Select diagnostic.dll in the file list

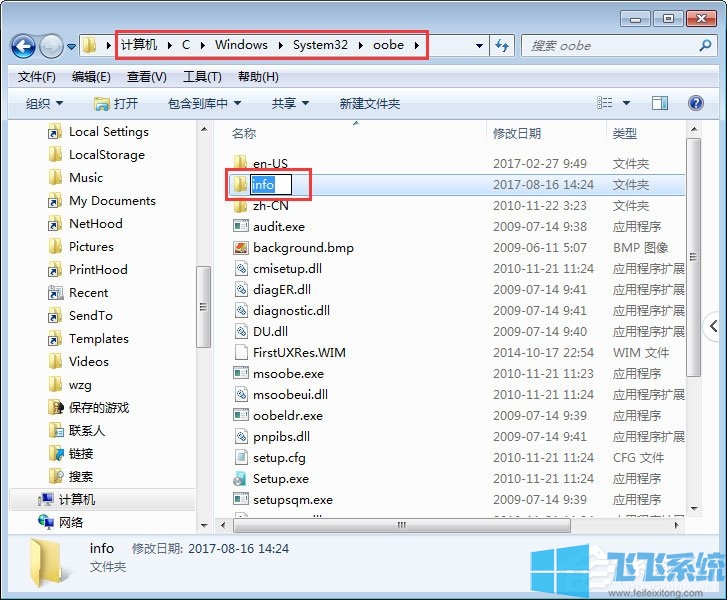292,311
